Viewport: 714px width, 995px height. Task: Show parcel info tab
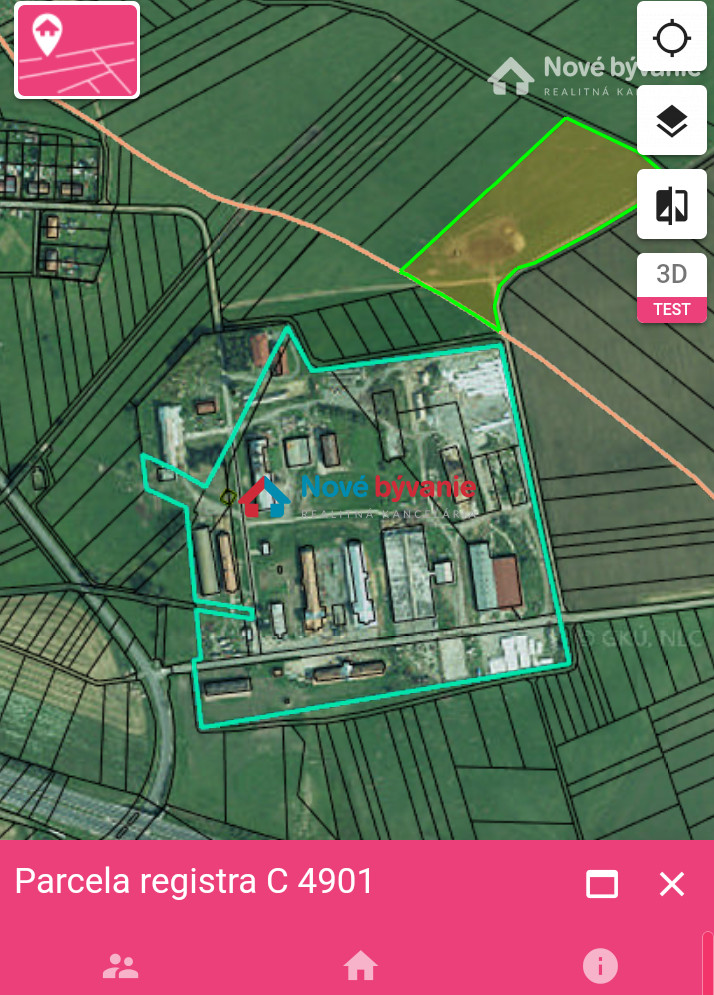600,966
